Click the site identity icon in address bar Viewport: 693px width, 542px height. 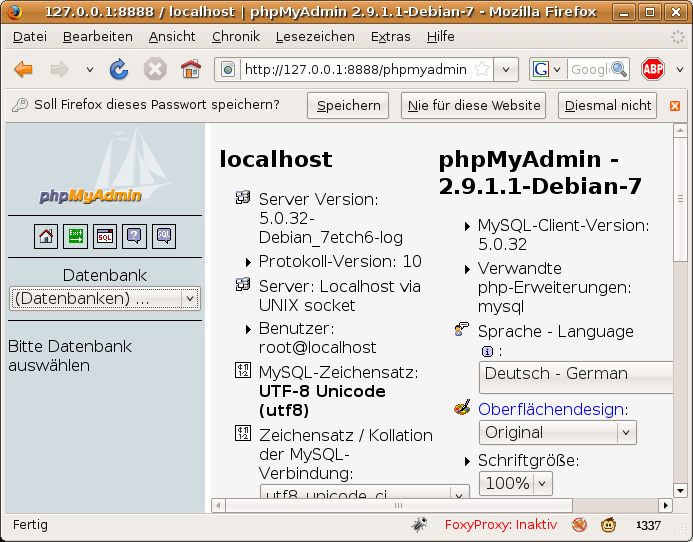[228, 69]
